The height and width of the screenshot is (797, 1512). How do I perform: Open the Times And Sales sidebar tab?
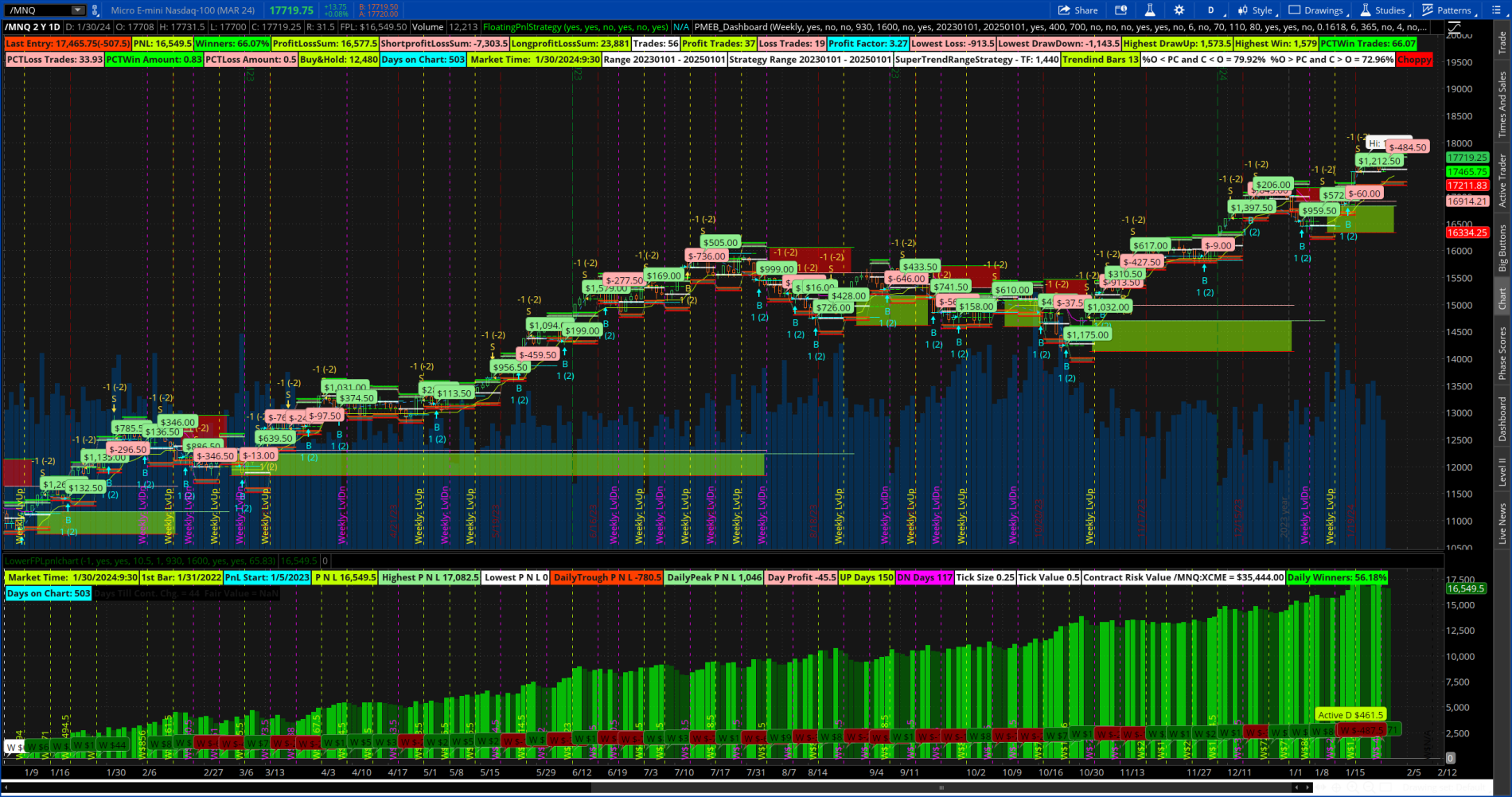point(1502,104)
